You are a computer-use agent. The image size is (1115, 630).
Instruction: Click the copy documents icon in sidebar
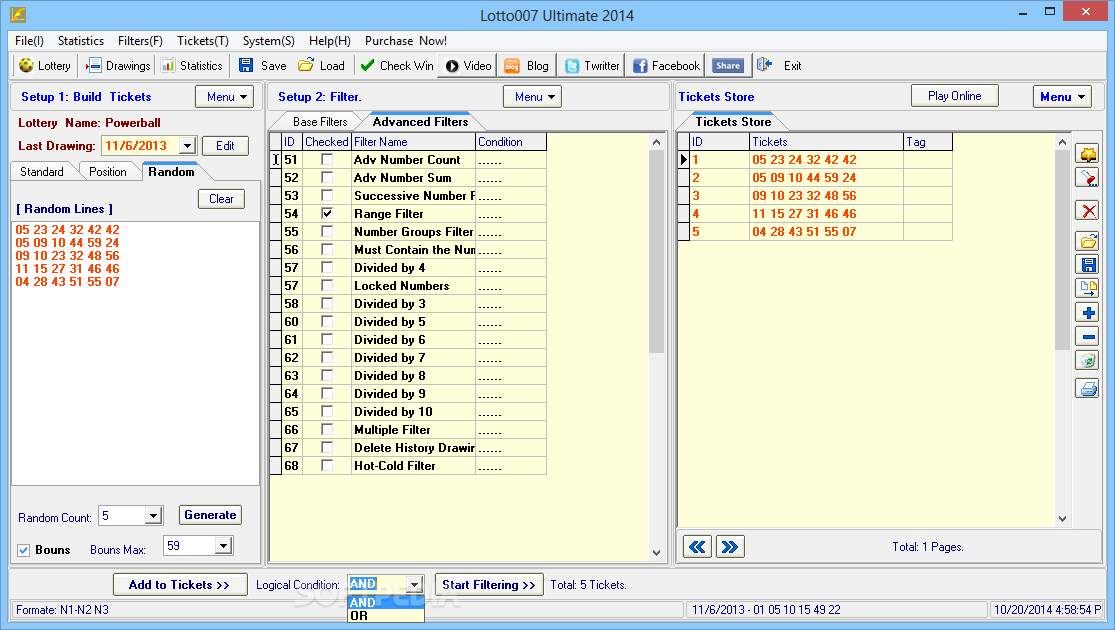coord(1087,288)
